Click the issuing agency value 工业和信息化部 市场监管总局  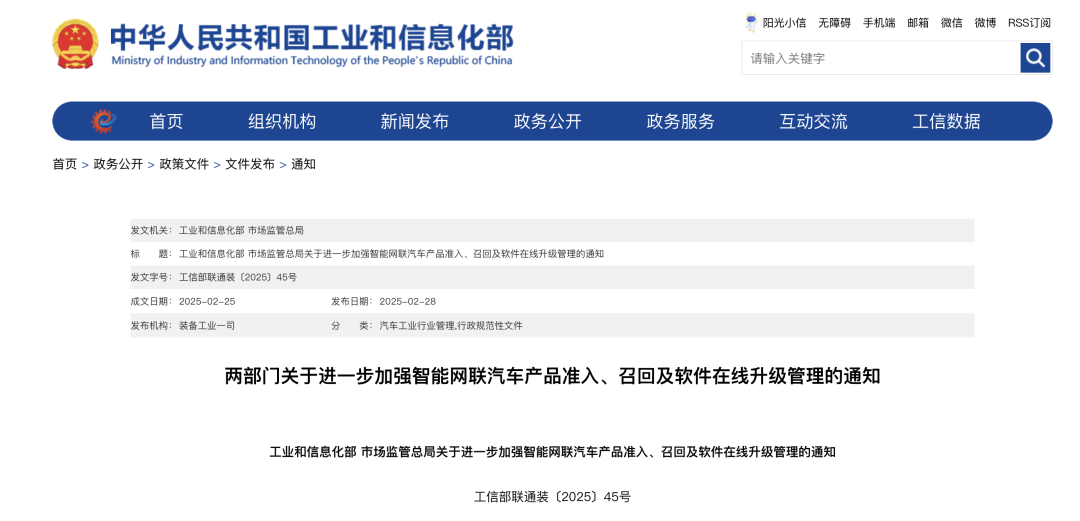point(241,230)
